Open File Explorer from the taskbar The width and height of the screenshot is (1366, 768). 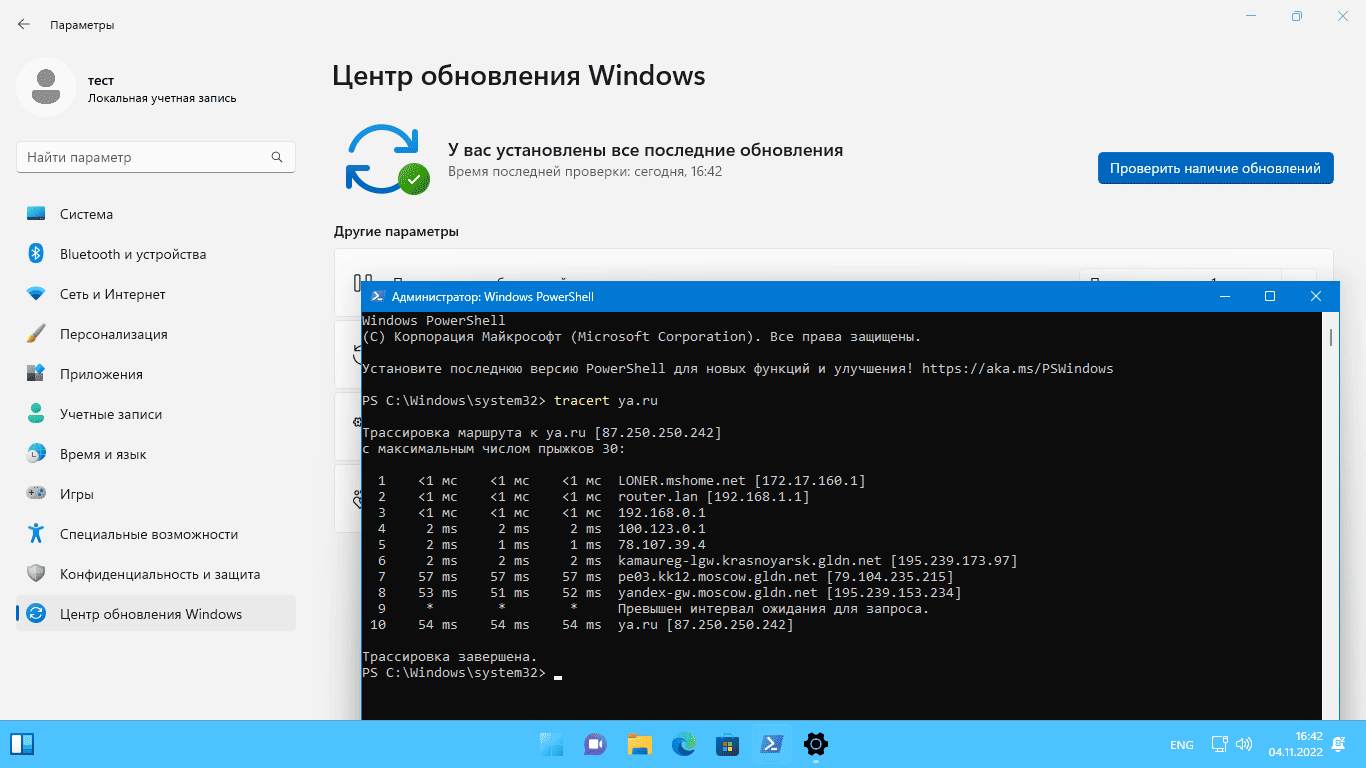[640, 744]
